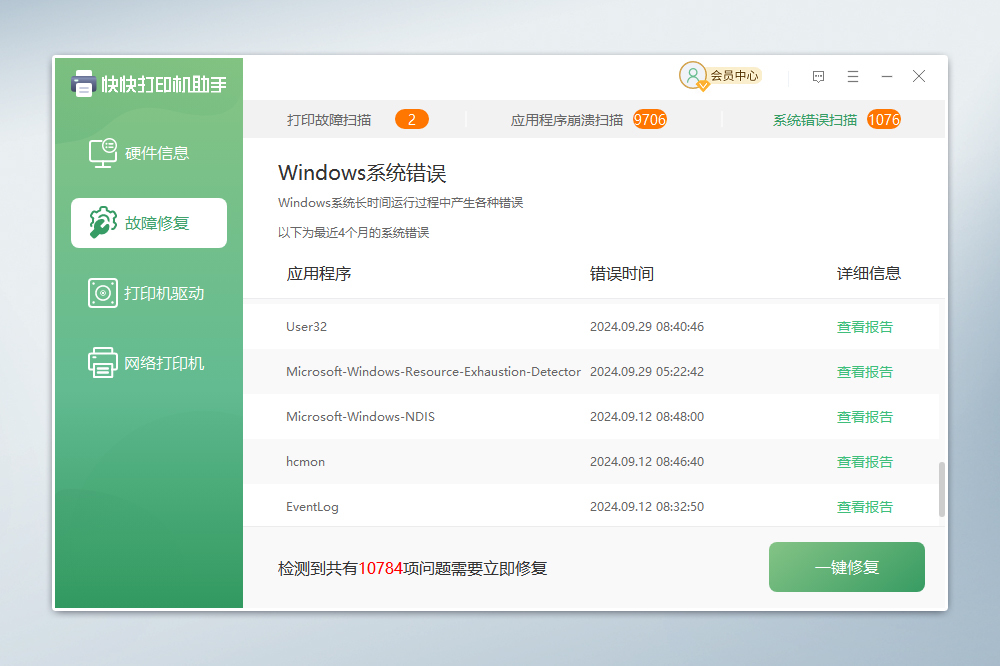Open network printer icon in sidebar

(103, 363)
